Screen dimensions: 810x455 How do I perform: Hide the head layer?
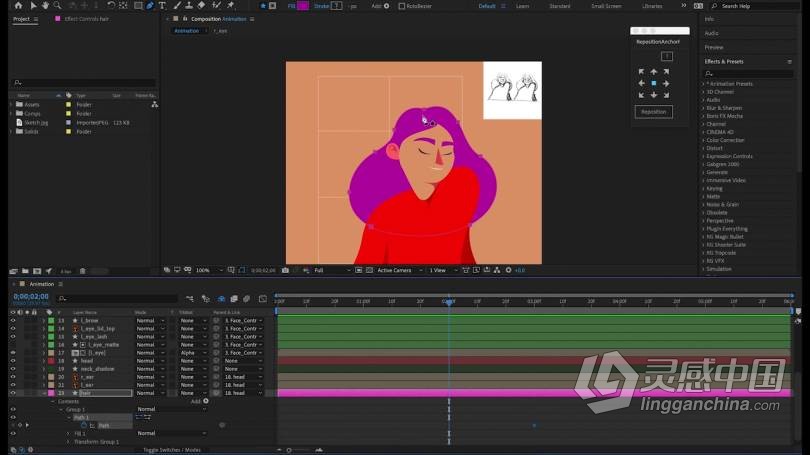coord(13,361)
